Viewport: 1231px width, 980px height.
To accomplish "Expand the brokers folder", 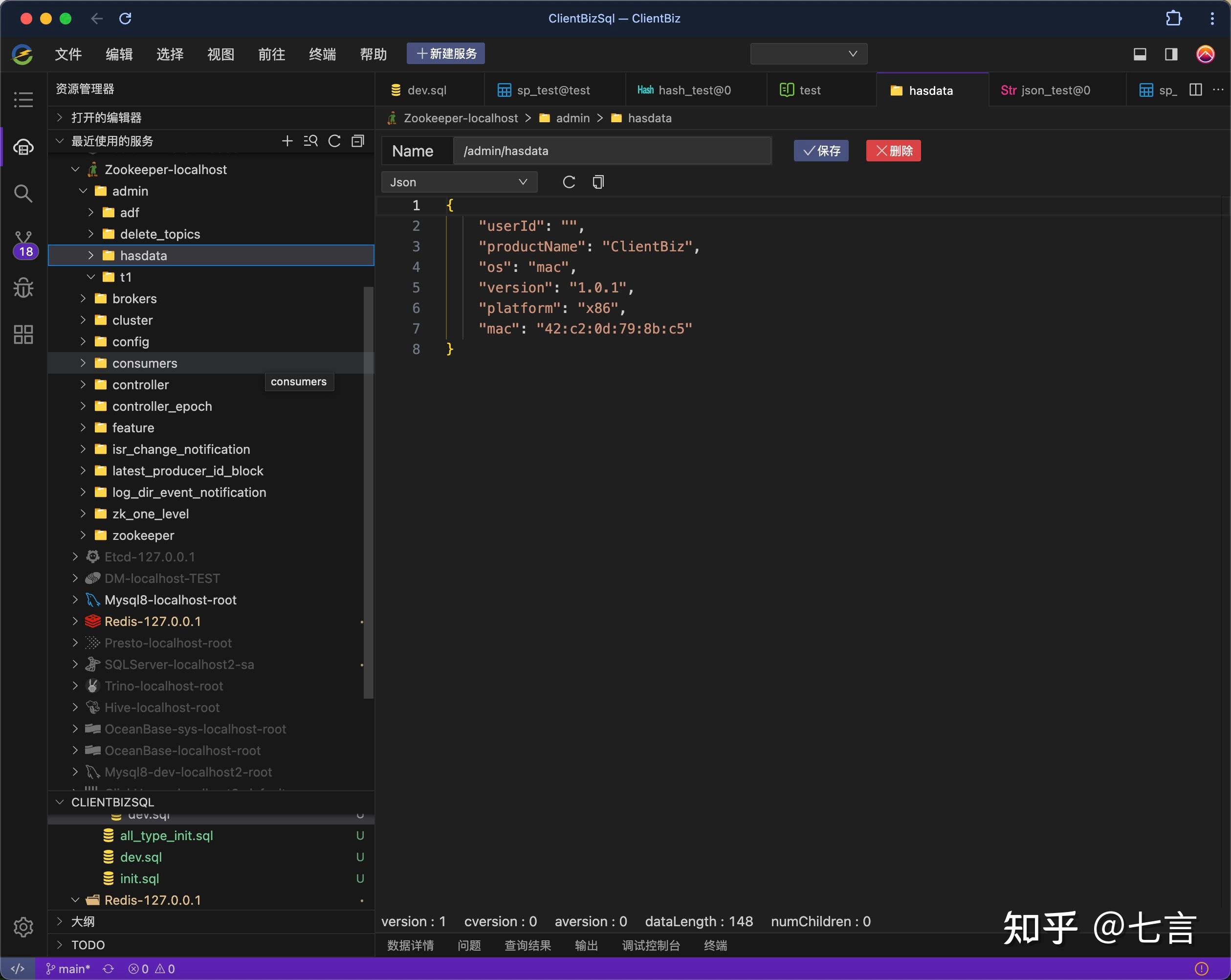I will pos(83,298).
